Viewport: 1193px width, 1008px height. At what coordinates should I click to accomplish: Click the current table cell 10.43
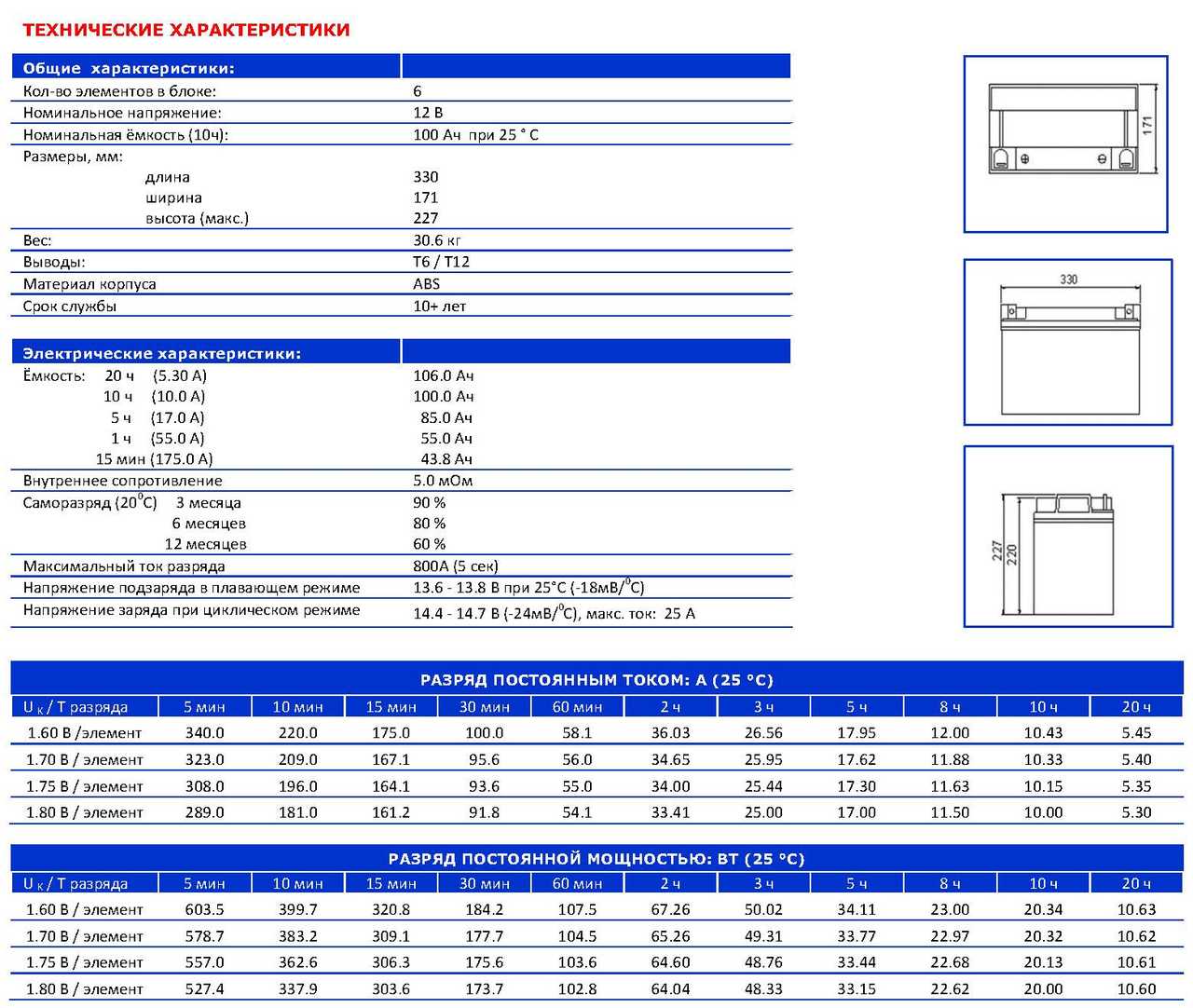click(1043, 733)
